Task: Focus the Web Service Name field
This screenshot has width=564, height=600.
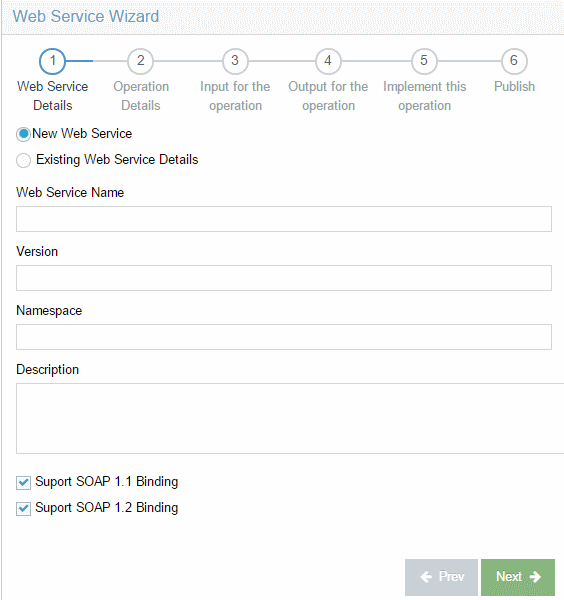Action: 284,219
